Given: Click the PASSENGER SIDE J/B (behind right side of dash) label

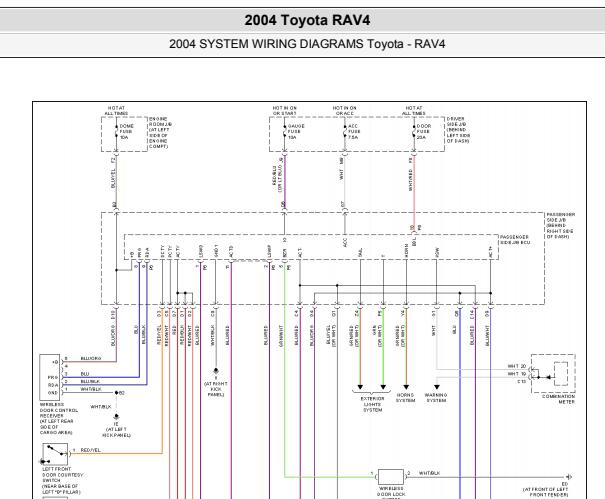Looking at the screenshot, I should tap(561, 225).
